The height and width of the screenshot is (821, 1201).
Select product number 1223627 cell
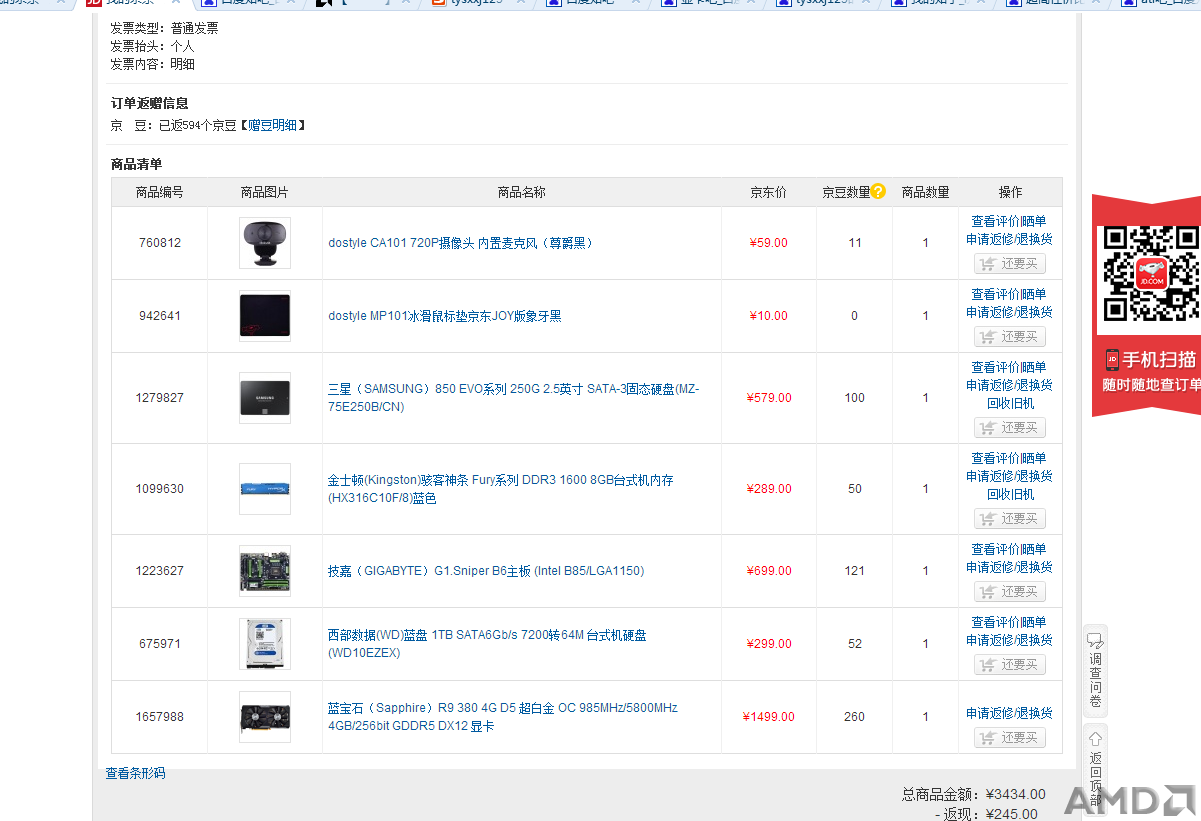point(160,571)
